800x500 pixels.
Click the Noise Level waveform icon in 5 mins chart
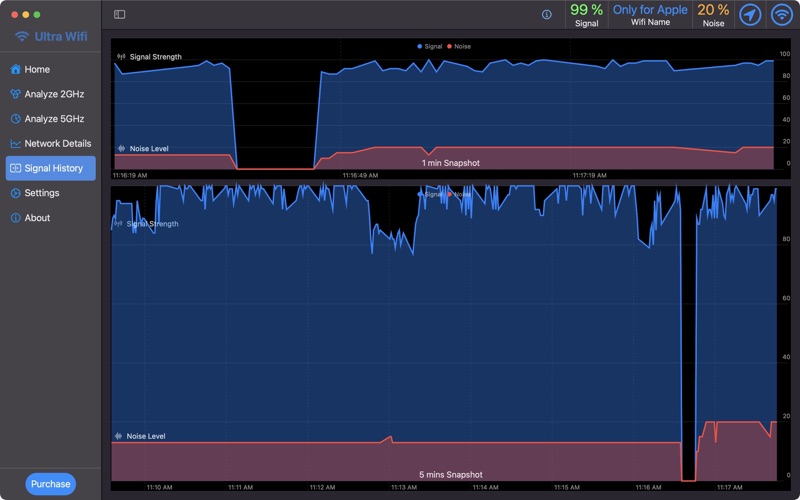(x=118, y=436)
